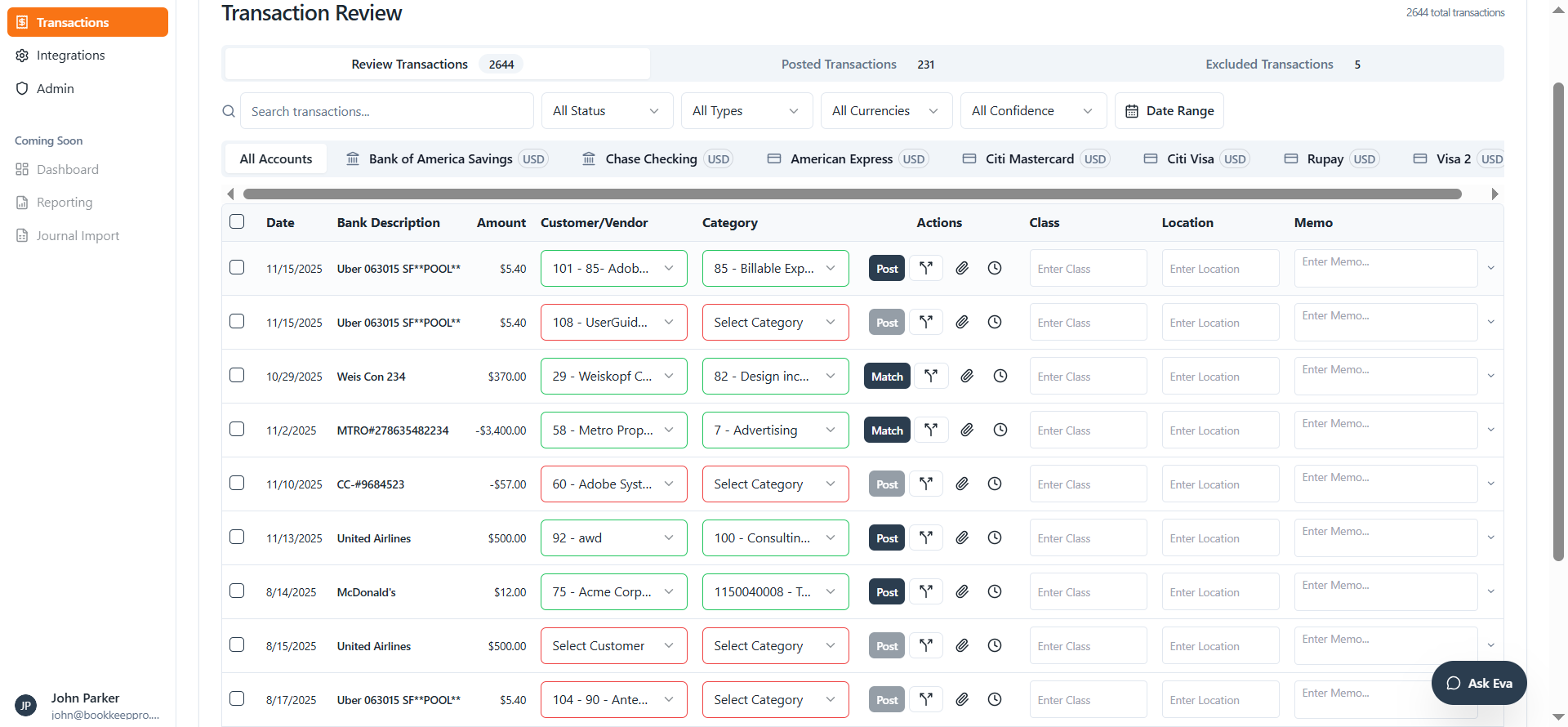
Task: Expand the All Confidence filter dropdown
Action: (1033, 111)
